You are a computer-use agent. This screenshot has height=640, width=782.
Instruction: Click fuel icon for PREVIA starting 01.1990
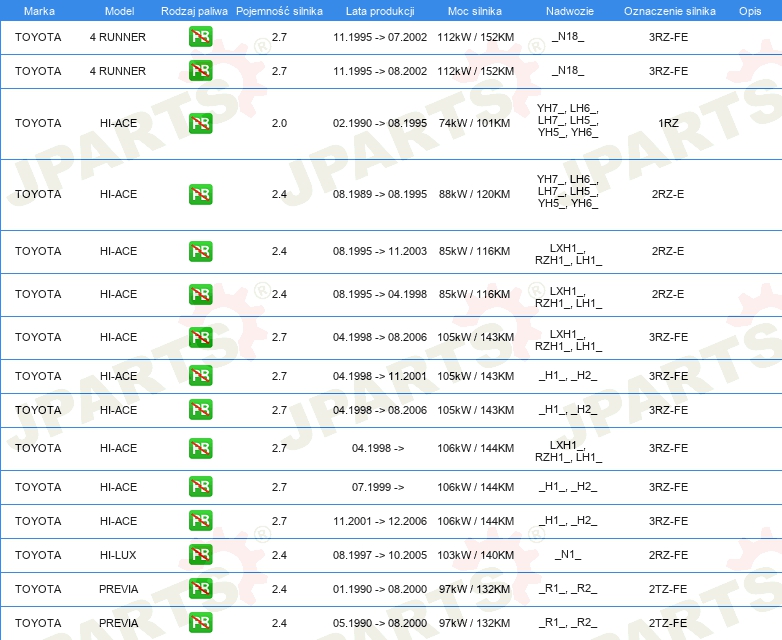tap(200, 589)
